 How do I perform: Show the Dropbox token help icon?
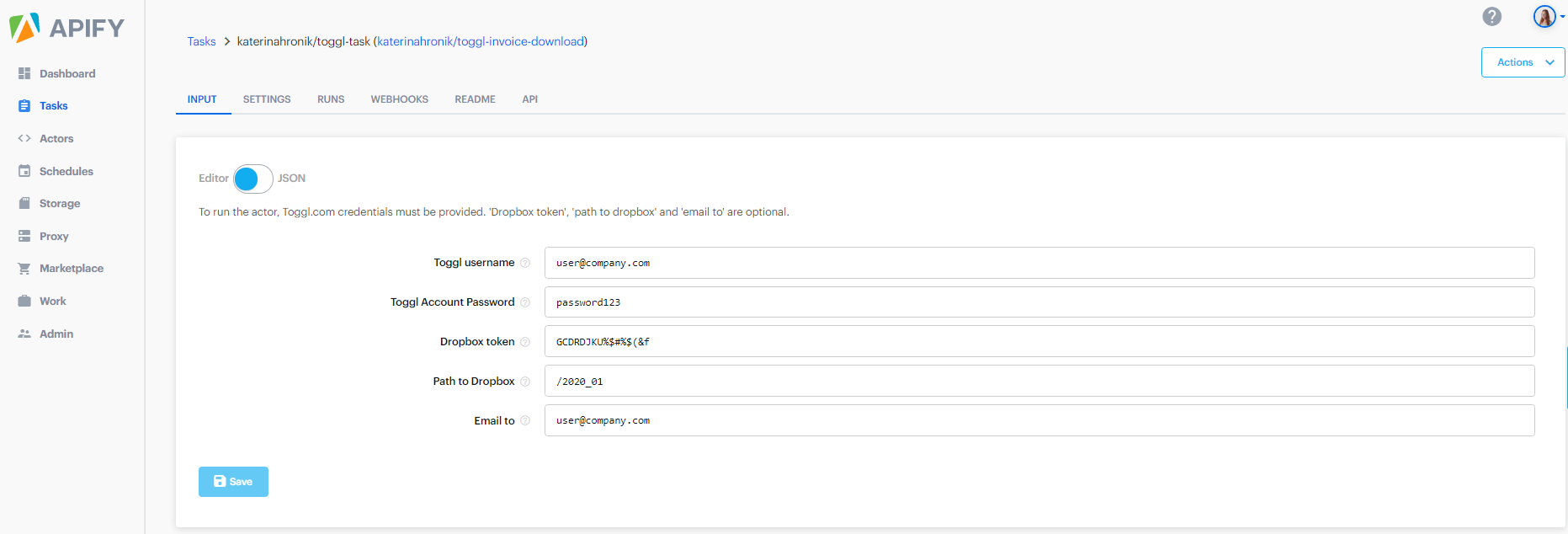tap(525, 342)
